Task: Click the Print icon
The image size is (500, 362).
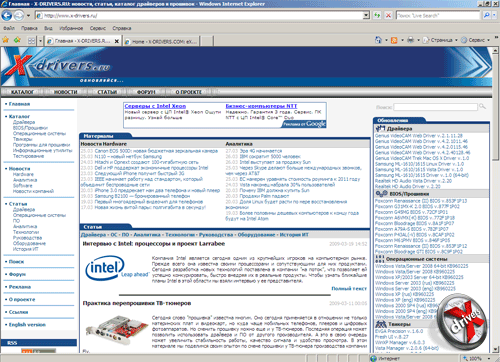Action: 411,40
